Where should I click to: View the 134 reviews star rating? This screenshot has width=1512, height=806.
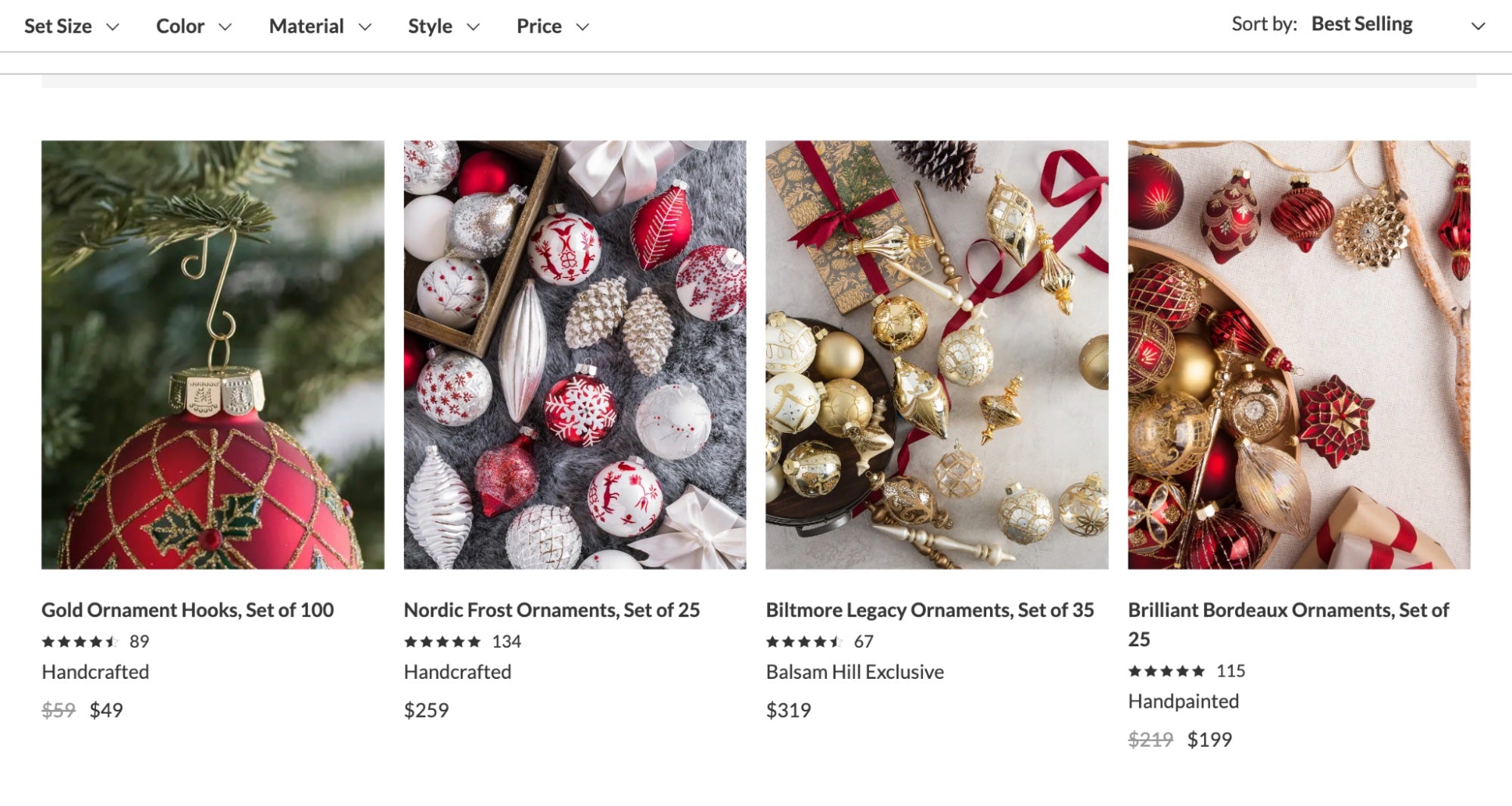point(442,642)
